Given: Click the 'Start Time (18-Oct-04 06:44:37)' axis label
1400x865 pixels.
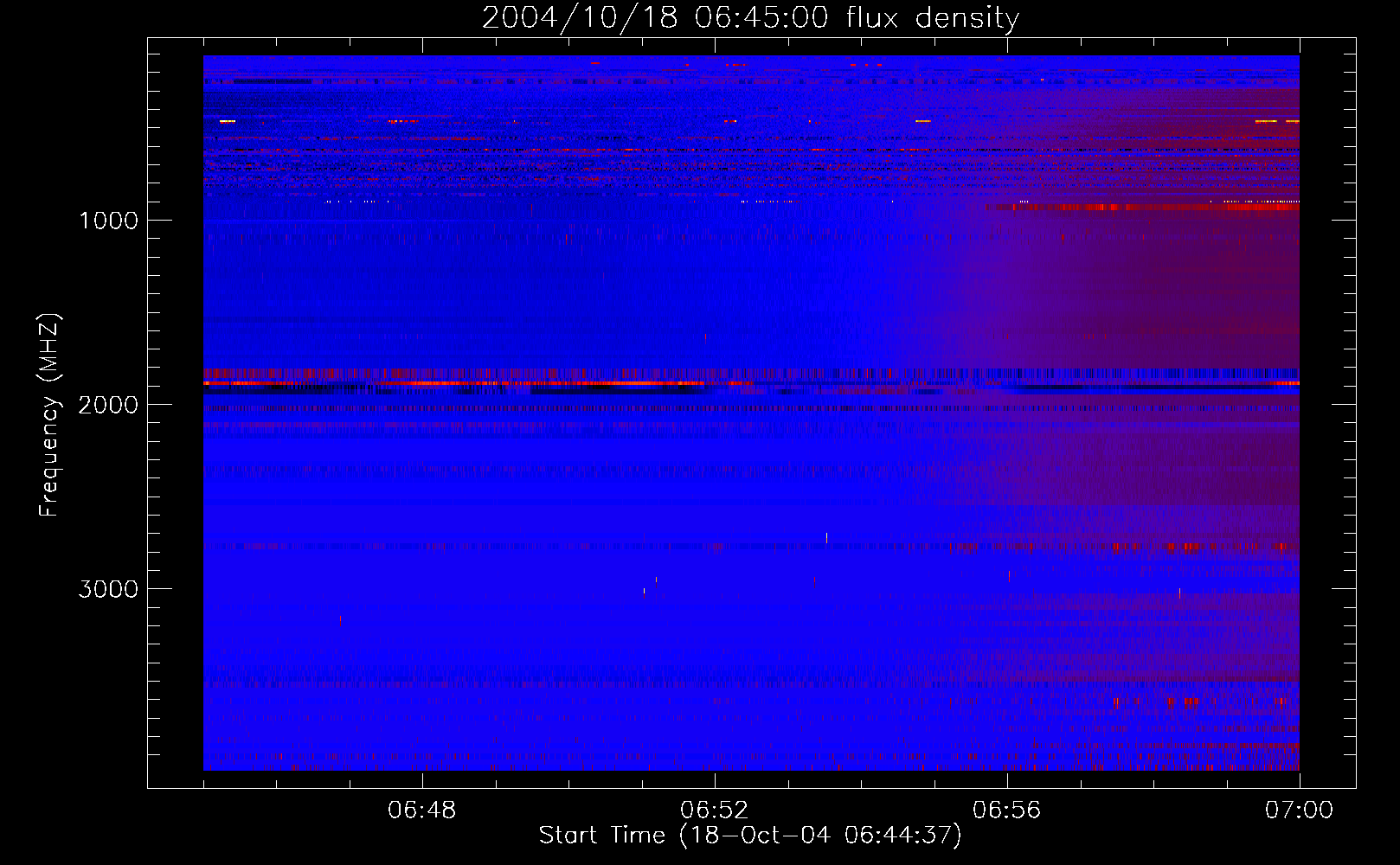Looking at the screenshot, I should [x=750, y=836].
